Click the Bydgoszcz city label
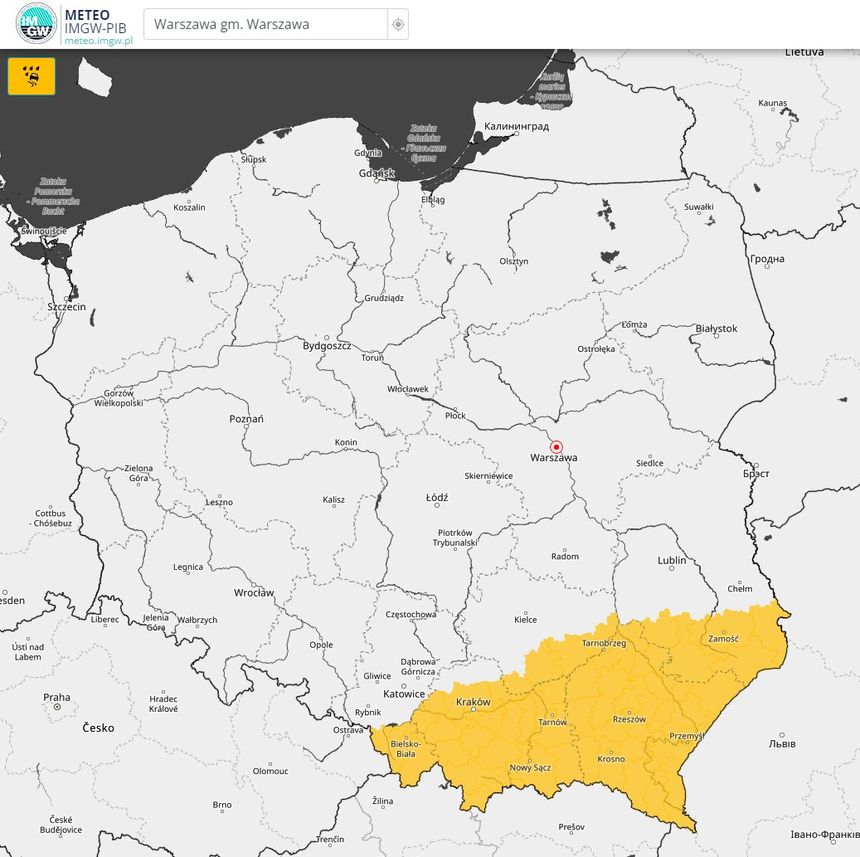 click(327, 346)
